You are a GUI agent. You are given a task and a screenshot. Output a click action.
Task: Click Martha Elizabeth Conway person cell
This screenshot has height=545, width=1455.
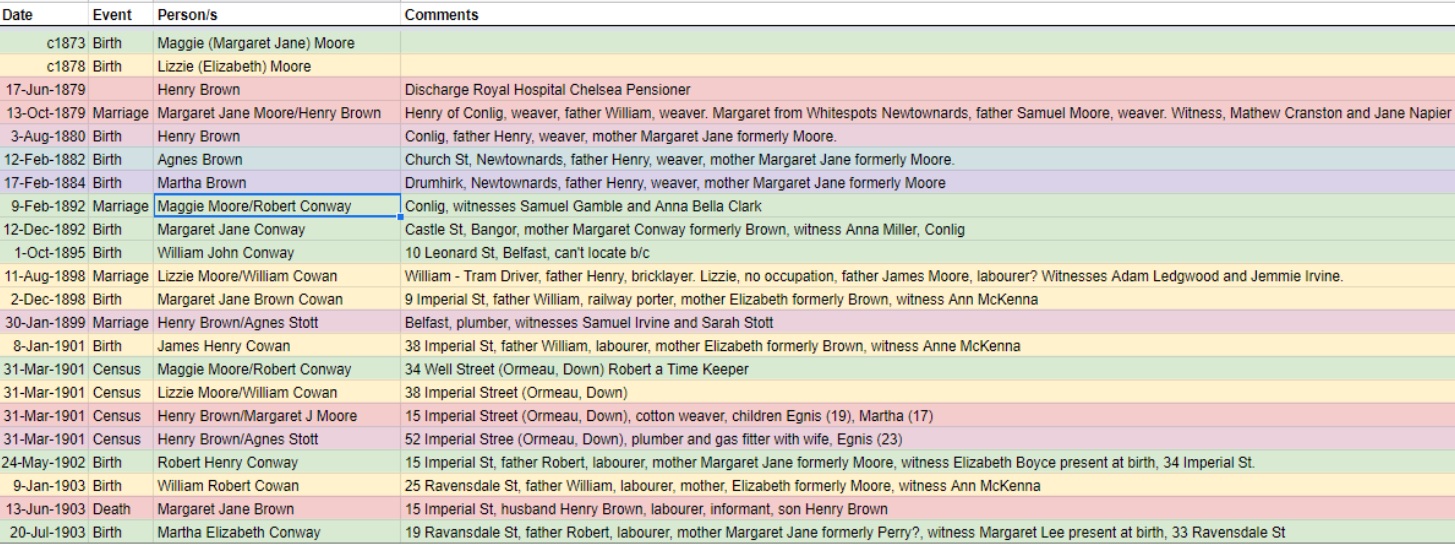tap(277, 532)
